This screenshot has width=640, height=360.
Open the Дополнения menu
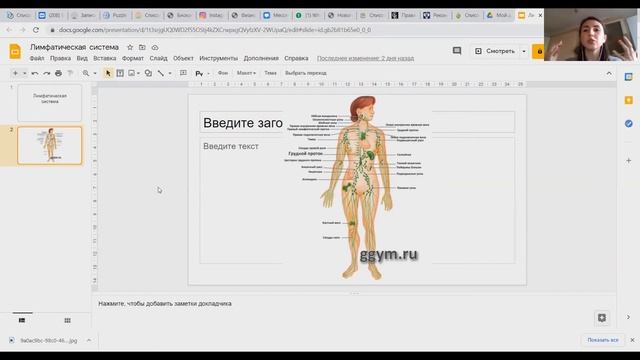[x=261, y=58]
